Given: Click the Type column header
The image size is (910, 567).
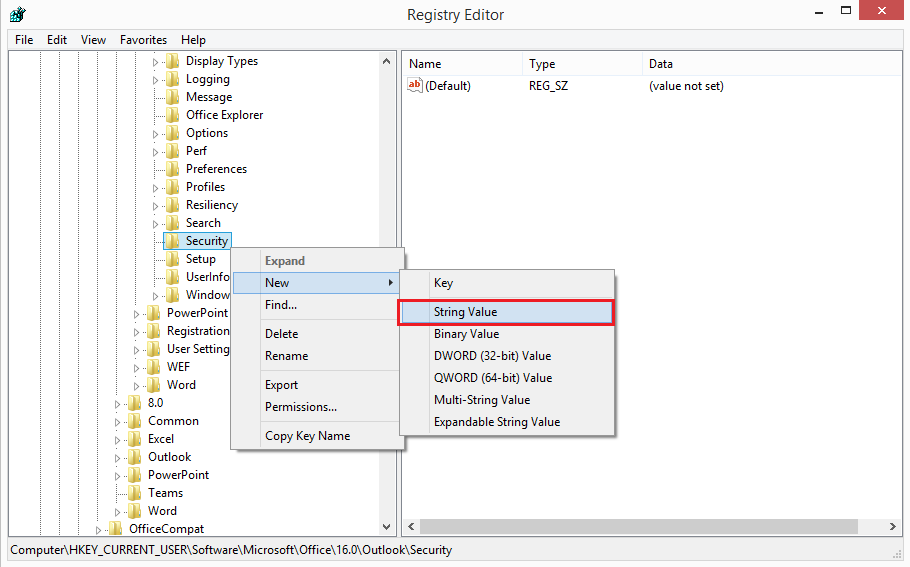Looking at the screenshot, I should [x=582, y=64].
